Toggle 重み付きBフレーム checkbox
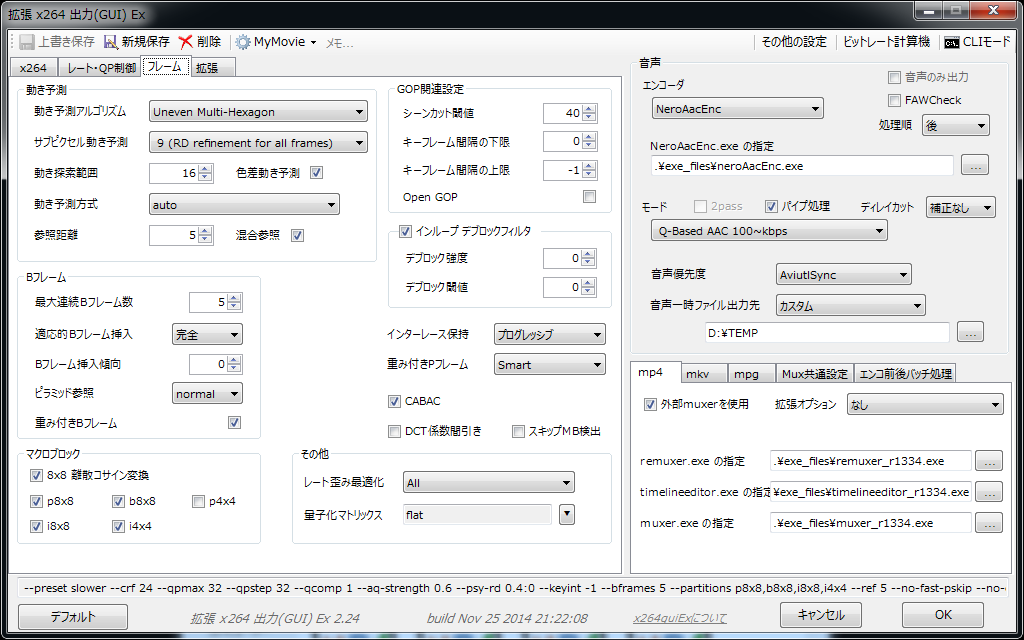Image resolution: width=1024 pixels, height=640 pixels. [x=234, y=423]
